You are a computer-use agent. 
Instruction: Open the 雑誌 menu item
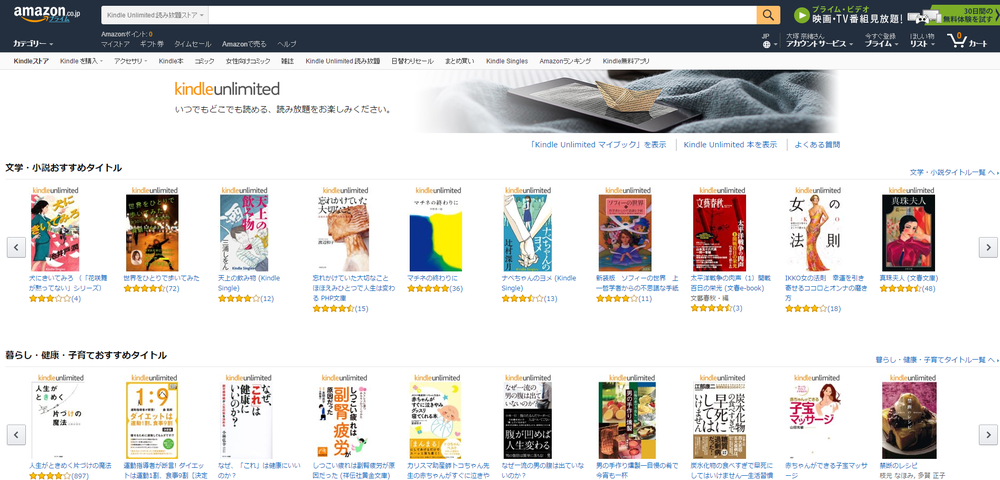pos(288,61)
